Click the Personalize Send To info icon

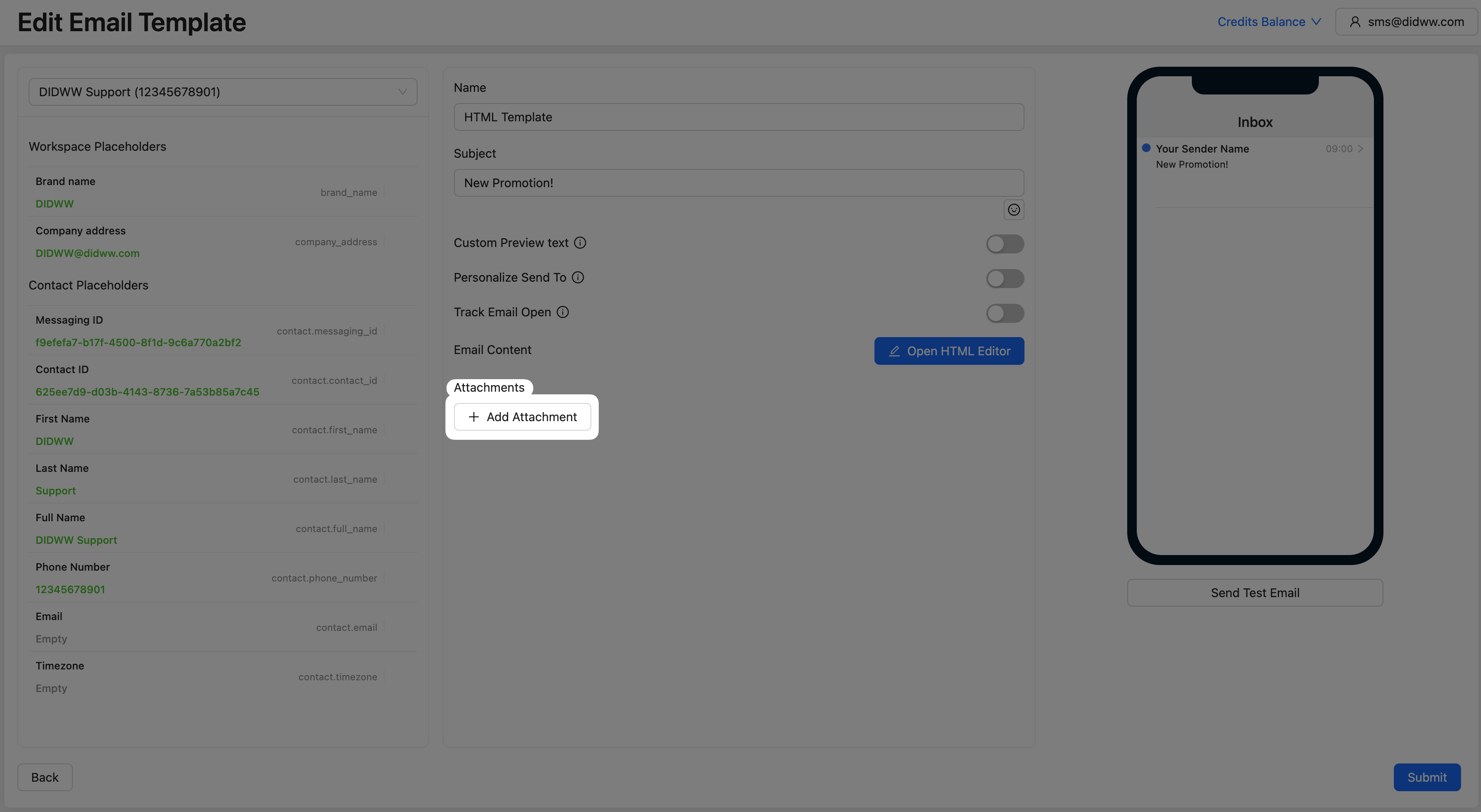tap(578, 278)
